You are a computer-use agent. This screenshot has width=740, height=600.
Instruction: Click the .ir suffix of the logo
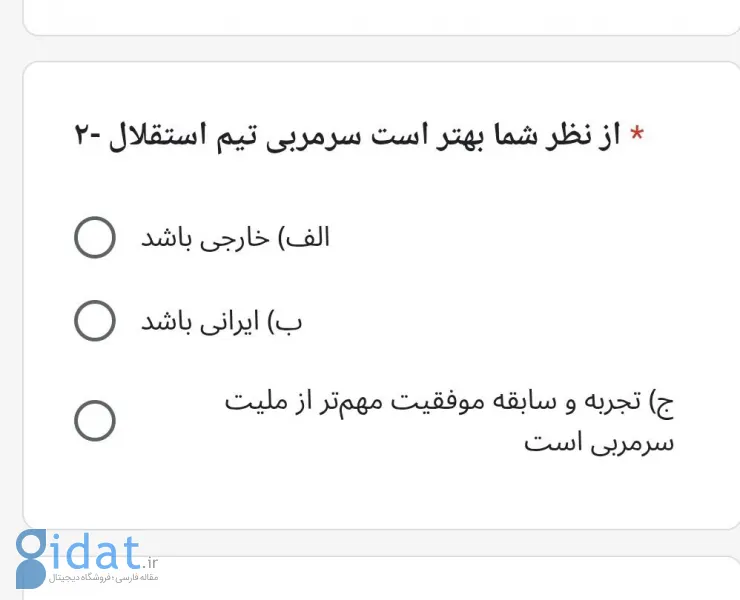pyautogui.click(x=150, y=563)
